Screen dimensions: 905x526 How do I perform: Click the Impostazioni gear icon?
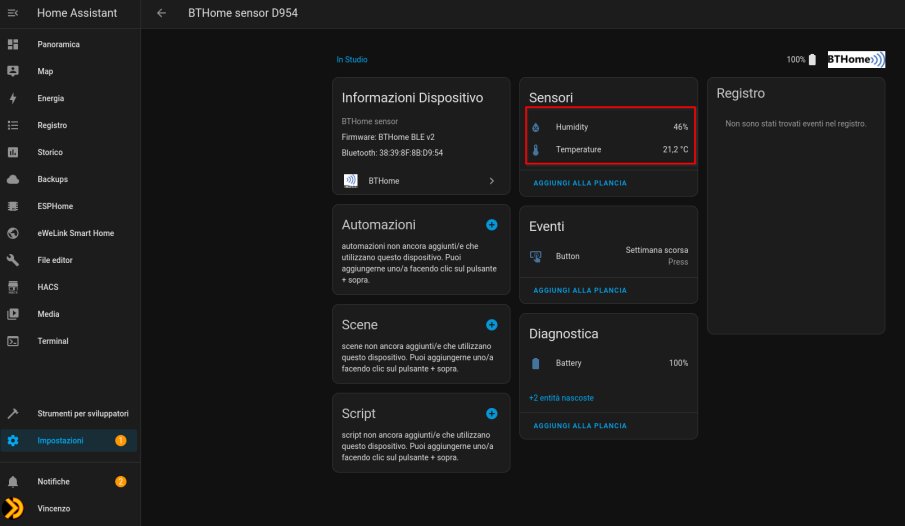pyautogui.click(x=13, y=441)
